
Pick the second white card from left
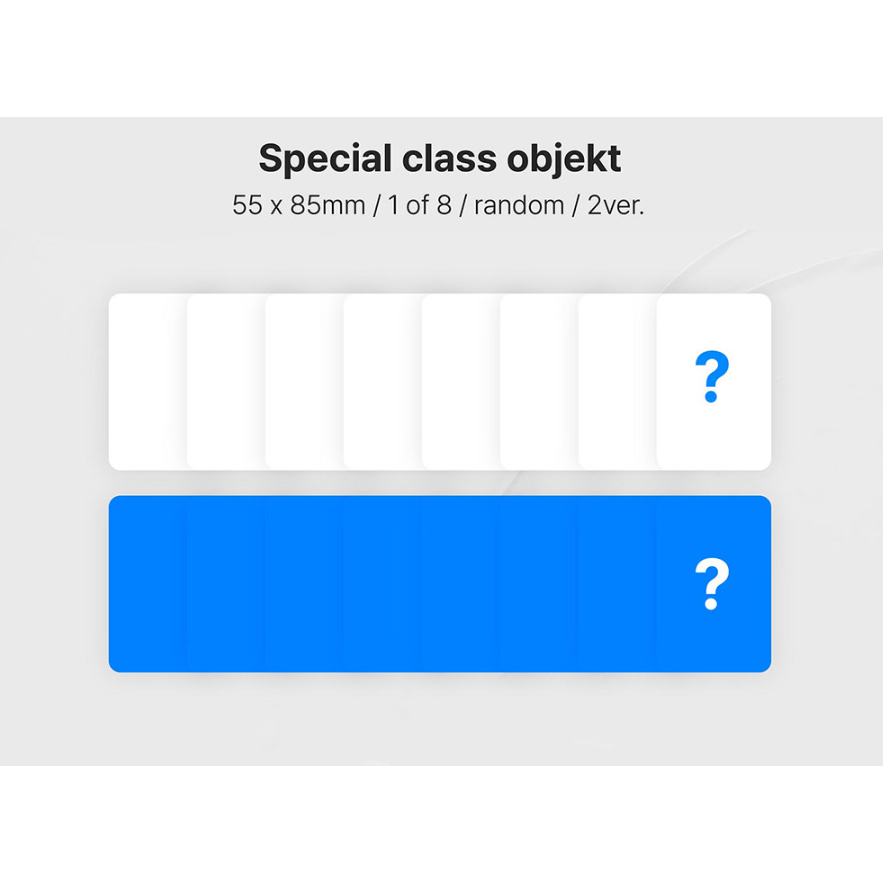(x=226, y=382)
